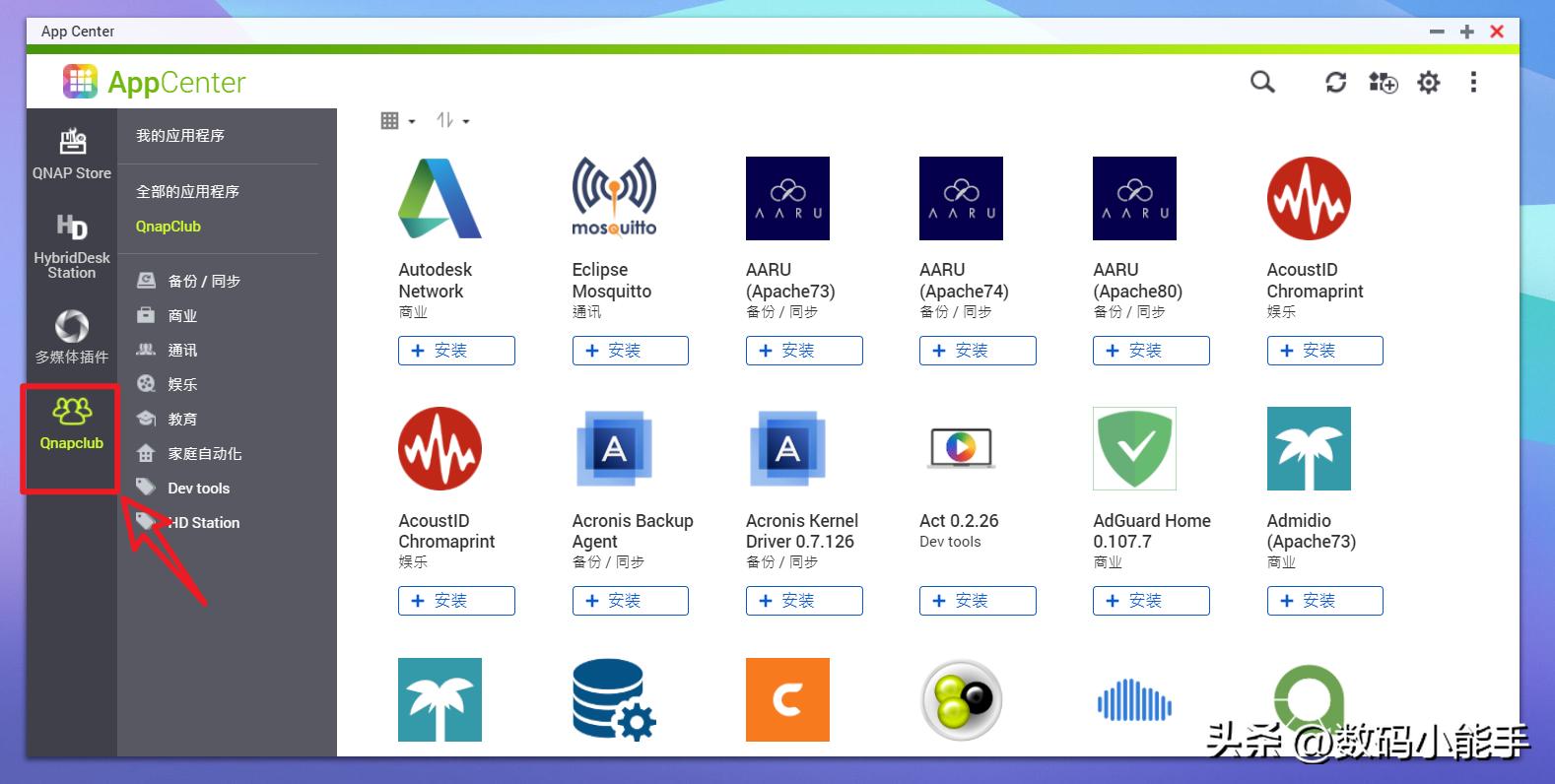Open the AARU (Apache74) app title
Screen dimensions: 1555x784
pyautogui.click(x=964, y=281)
